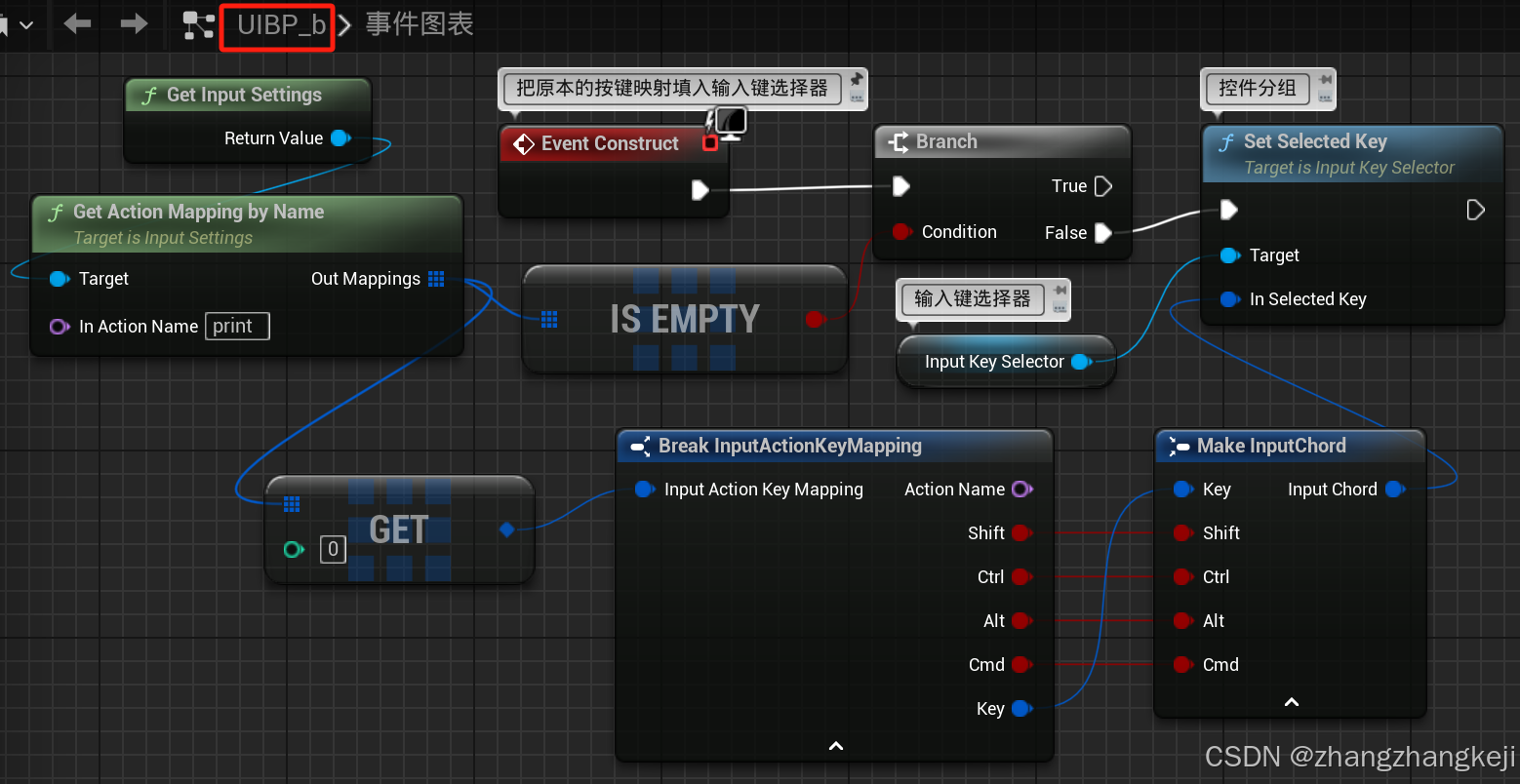
Task: Click Alt output pin on Break node
Action: point(1022,621)
